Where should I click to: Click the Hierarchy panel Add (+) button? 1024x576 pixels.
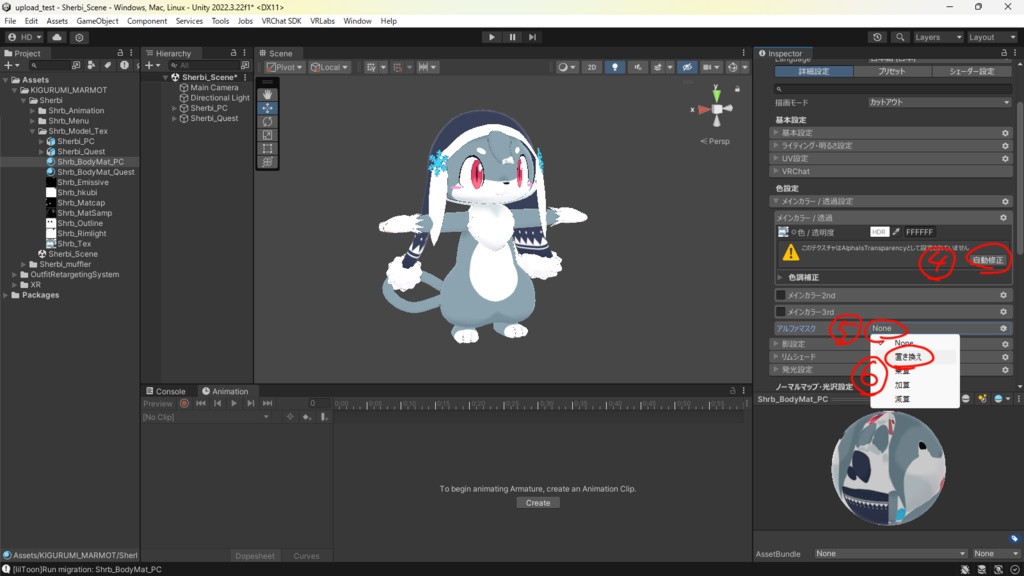152,65
